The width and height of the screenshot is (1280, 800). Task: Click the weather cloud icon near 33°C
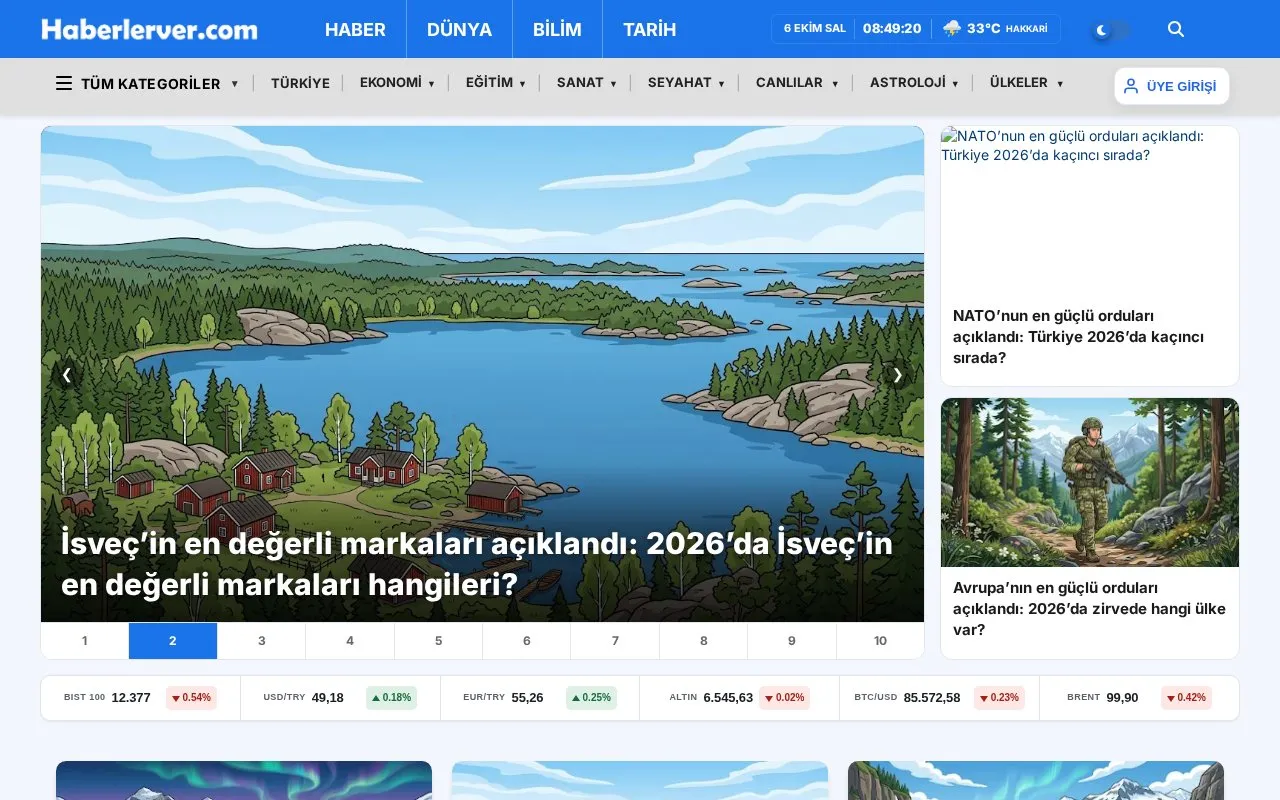[x=952, y=28]
